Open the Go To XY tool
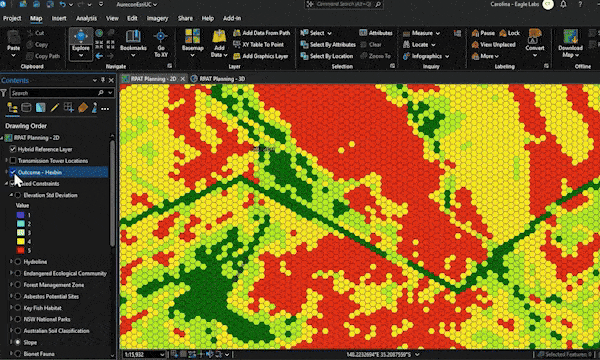600x360 pixels. (161, 44)
